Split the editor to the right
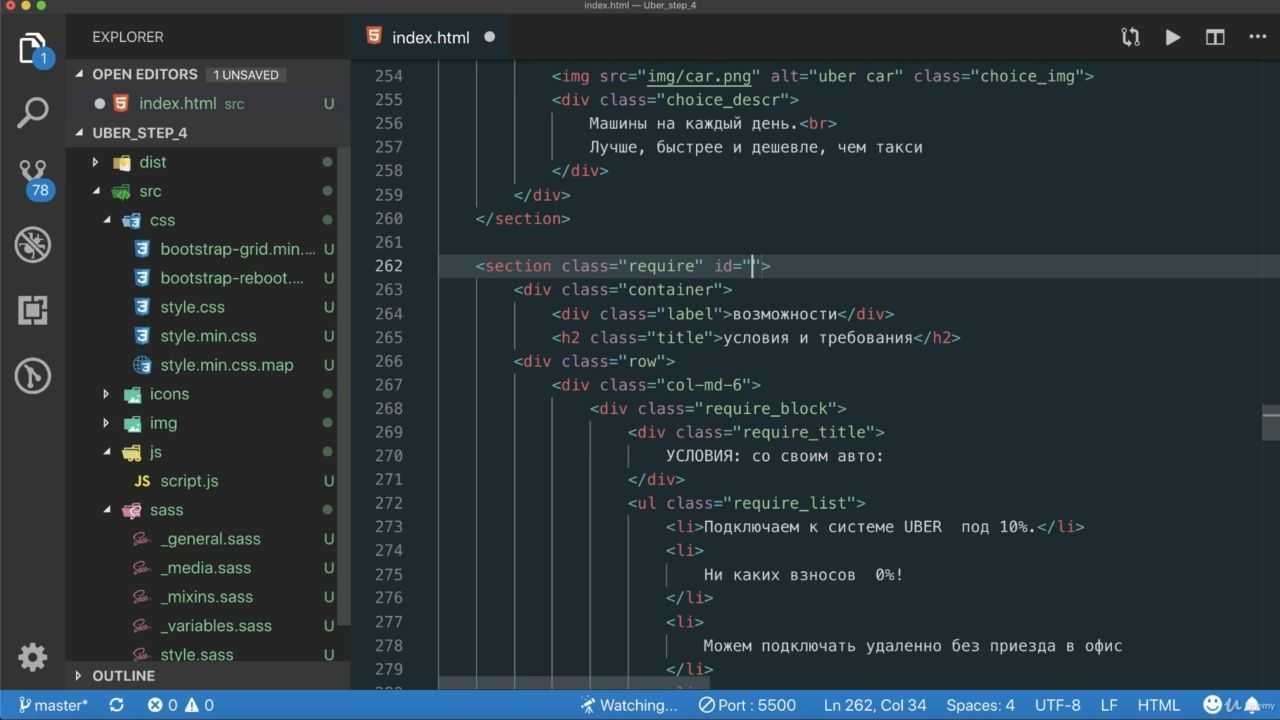1280x720 pixels. pos(1215,37)
